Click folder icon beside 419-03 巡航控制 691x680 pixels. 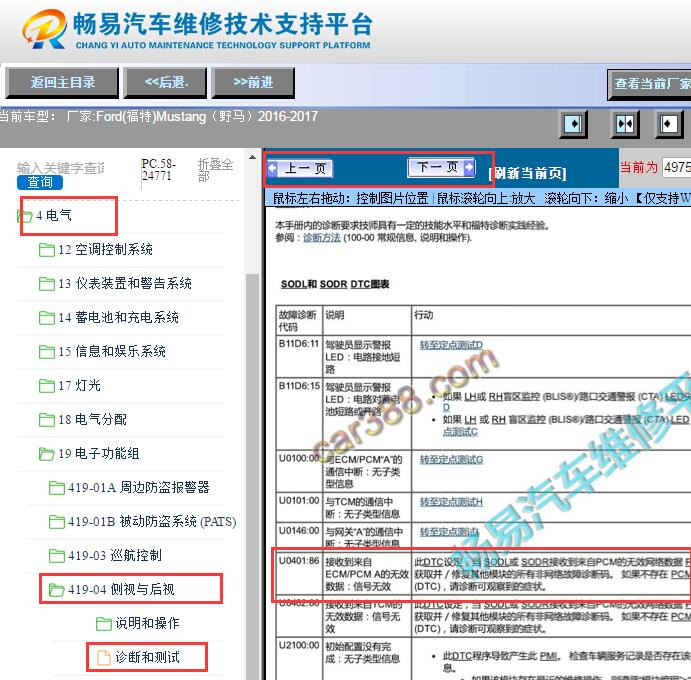(56, 556)
